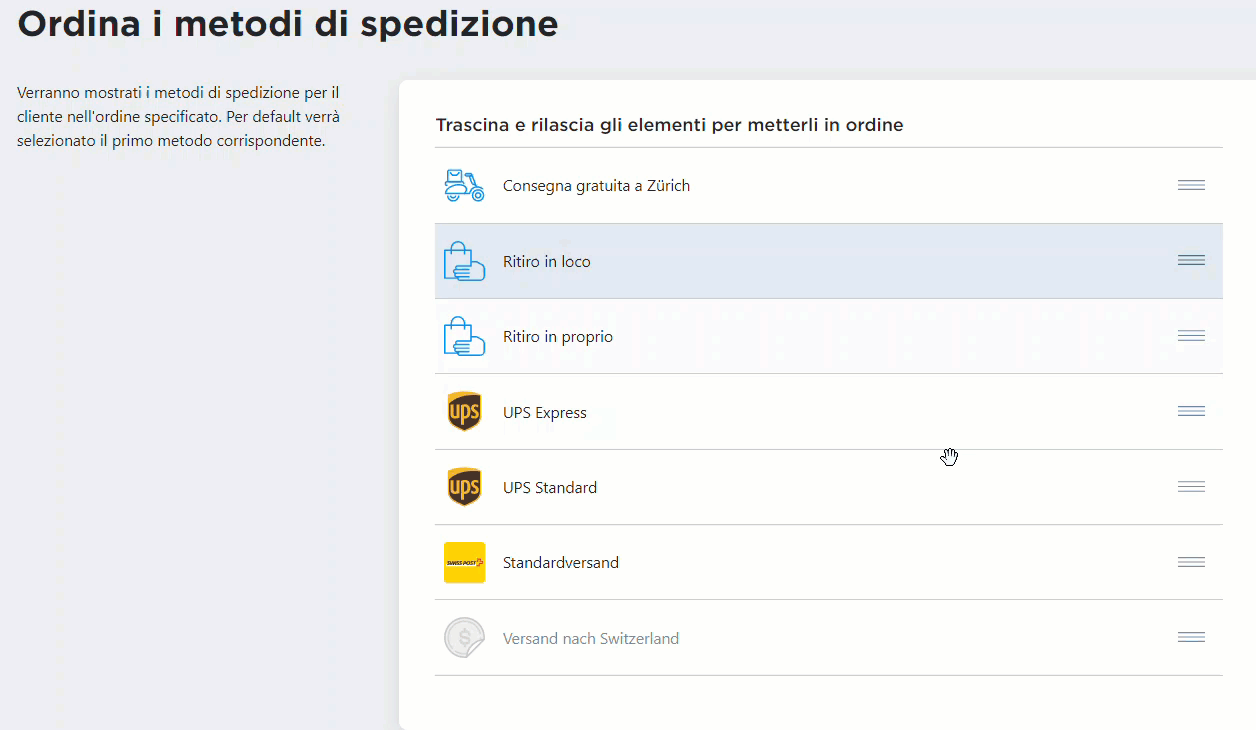Click the scooter icon for Consegna gratuita
The height and width of the screenshot is (730, 1256).
[464, 186]
